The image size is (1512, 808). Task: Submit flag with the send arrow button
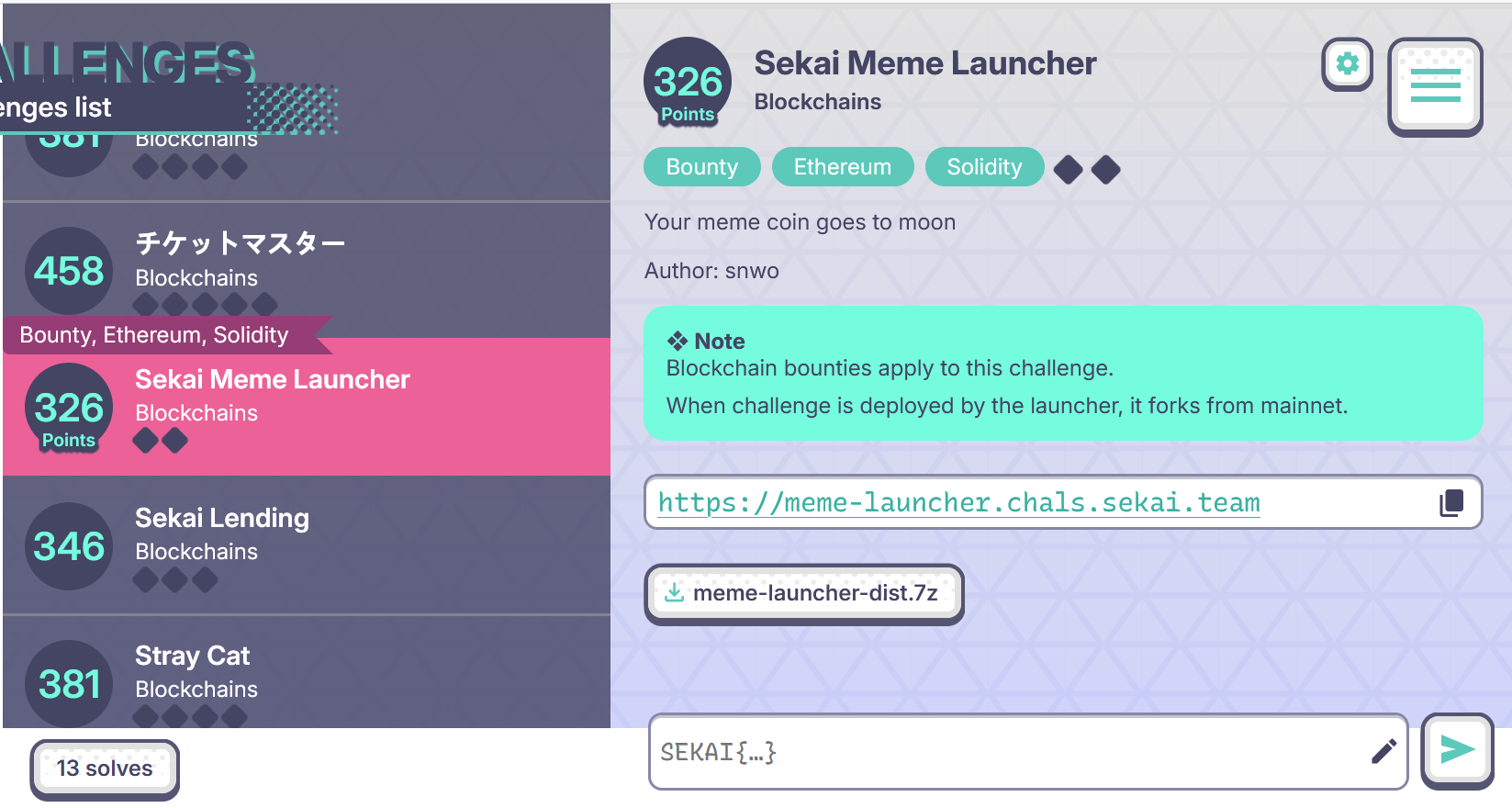[1457, 750]
